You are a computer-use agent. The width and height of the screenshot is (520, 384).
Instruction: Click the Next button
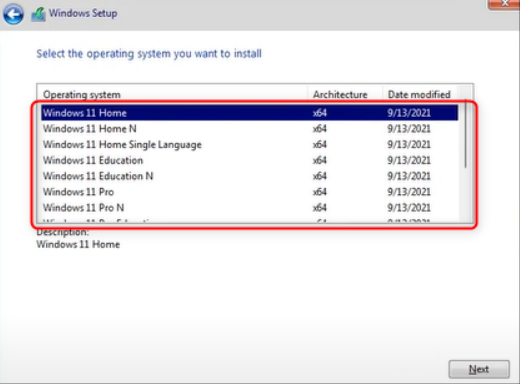pos(479,369)
